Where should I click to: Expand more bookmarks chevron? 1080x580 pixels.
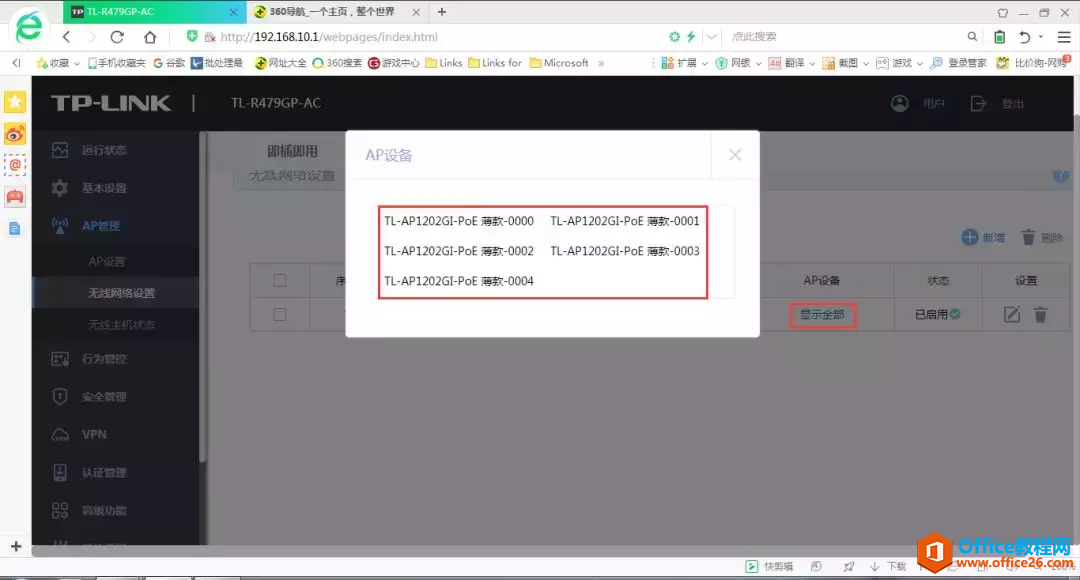pos(601,63)
